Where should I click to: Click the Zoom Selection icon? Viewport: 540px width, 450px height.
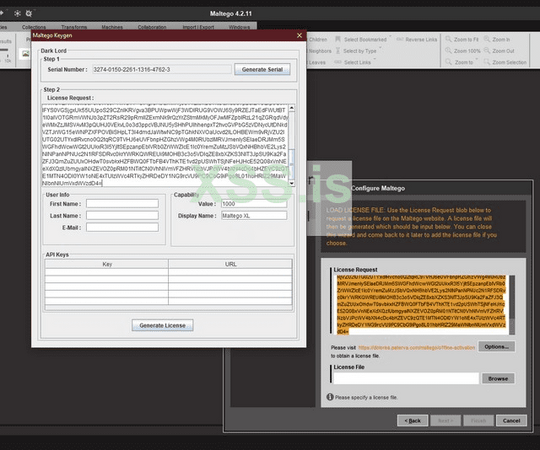pos(487,62)
